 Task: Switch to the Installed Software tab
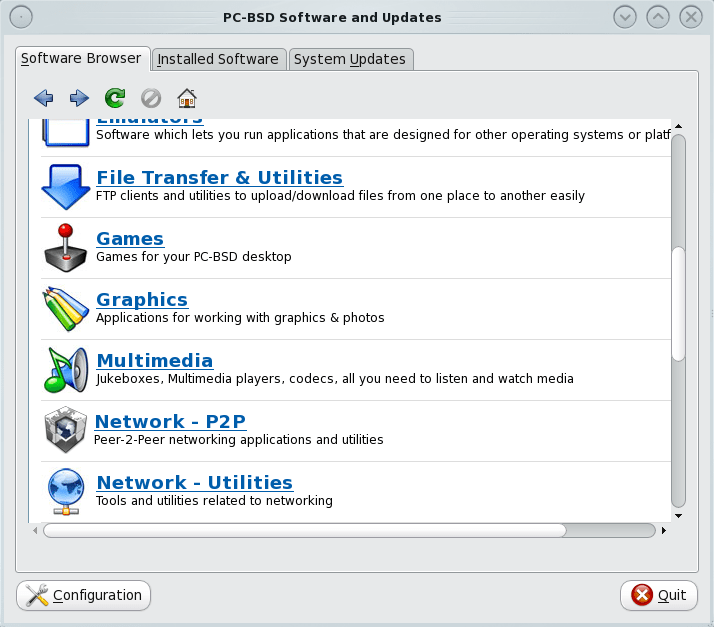pos(219,60)
